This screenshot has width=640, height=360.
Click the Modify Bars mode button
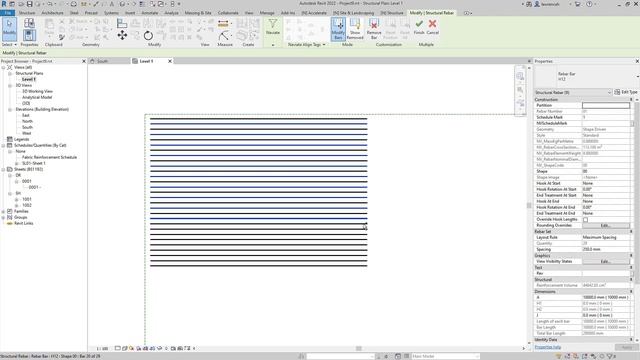point(338,29)
